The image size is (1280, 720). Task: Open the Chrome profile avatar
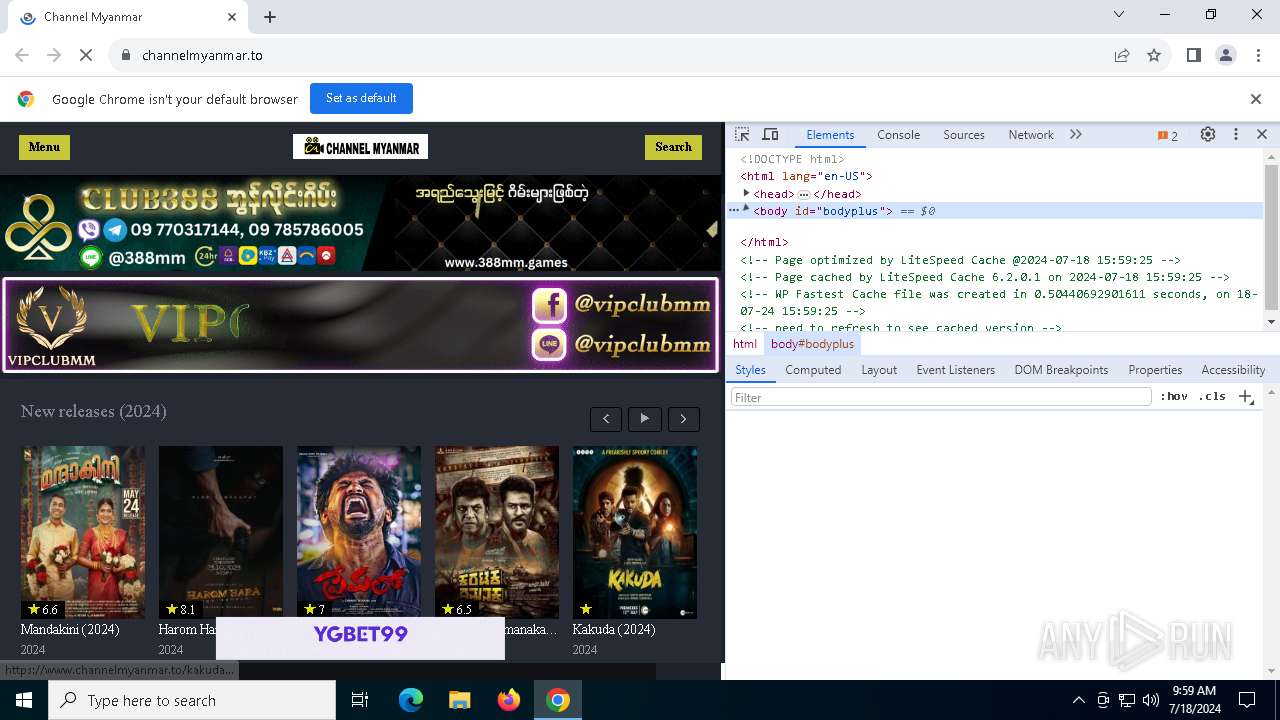(x=1226, y=55)
